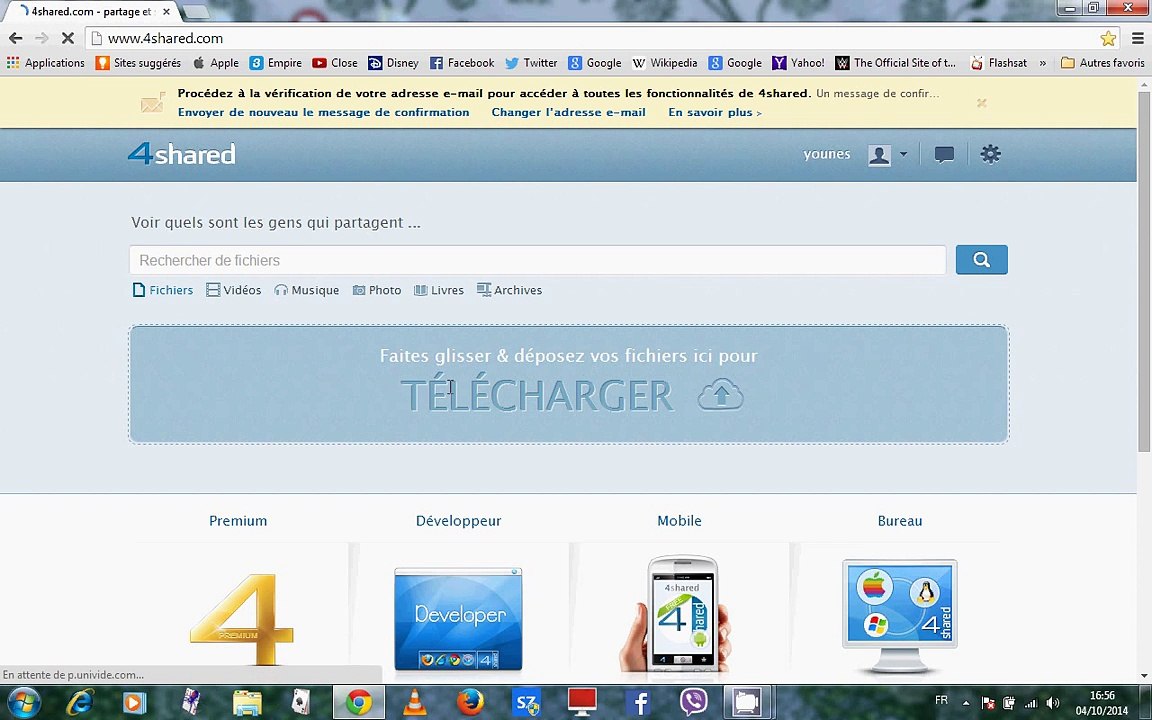1152x720 pixels.
Task: Open VLC from the taskbar
Action: 415,703
